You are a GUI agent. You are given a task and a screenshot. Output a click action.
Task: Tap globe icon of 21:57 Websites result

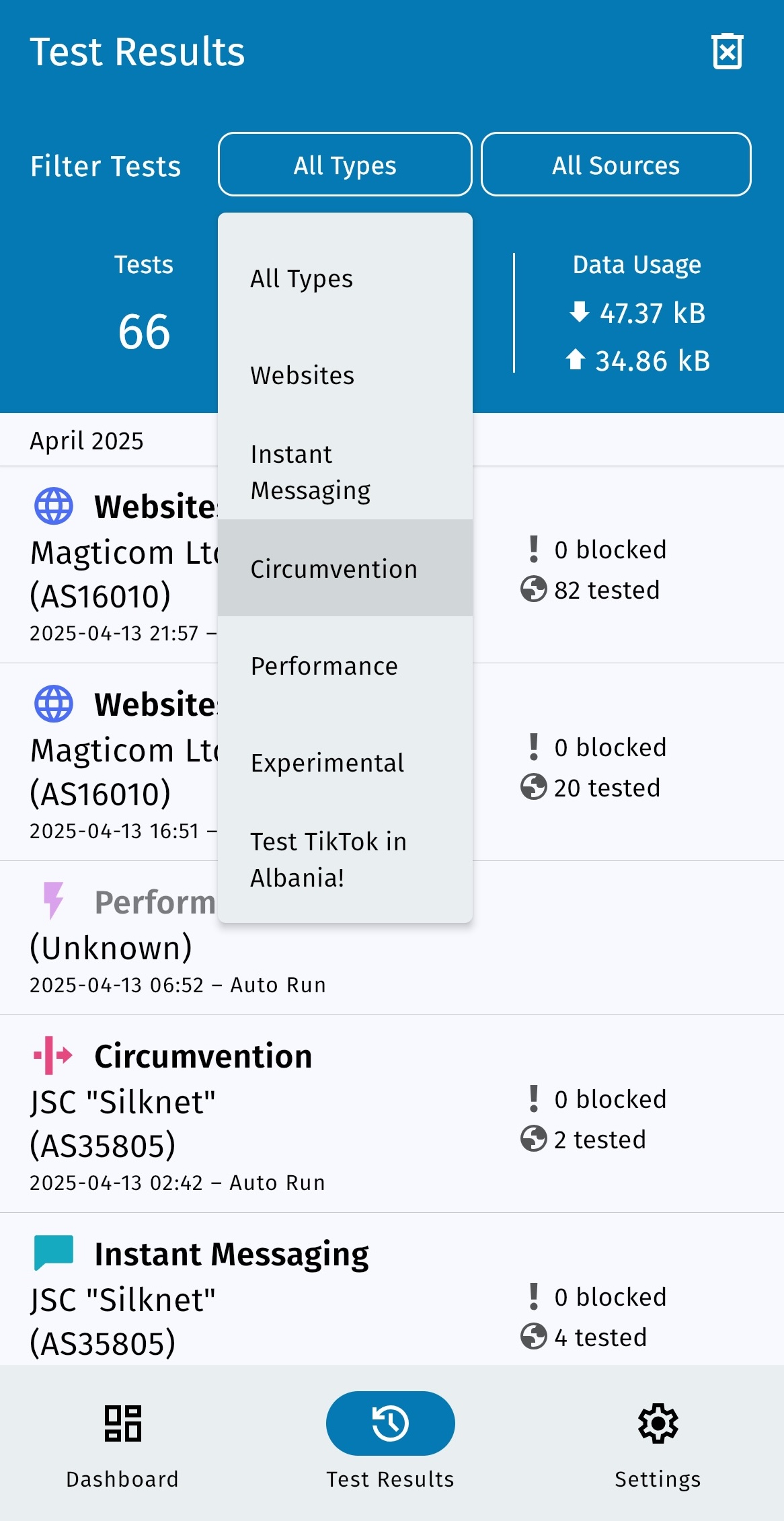(x=53, y=506)
